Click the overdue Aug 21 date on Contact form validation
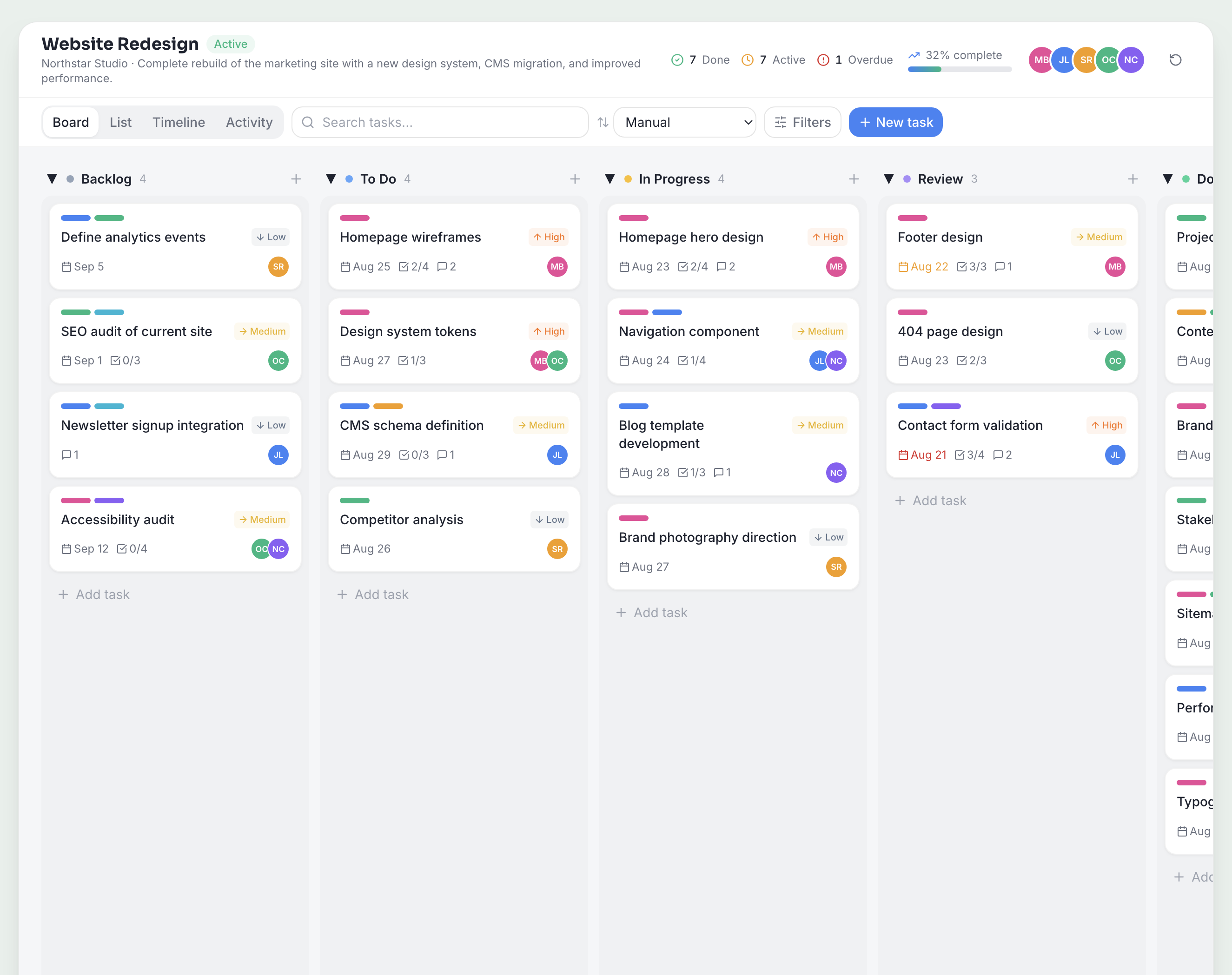 922,455
